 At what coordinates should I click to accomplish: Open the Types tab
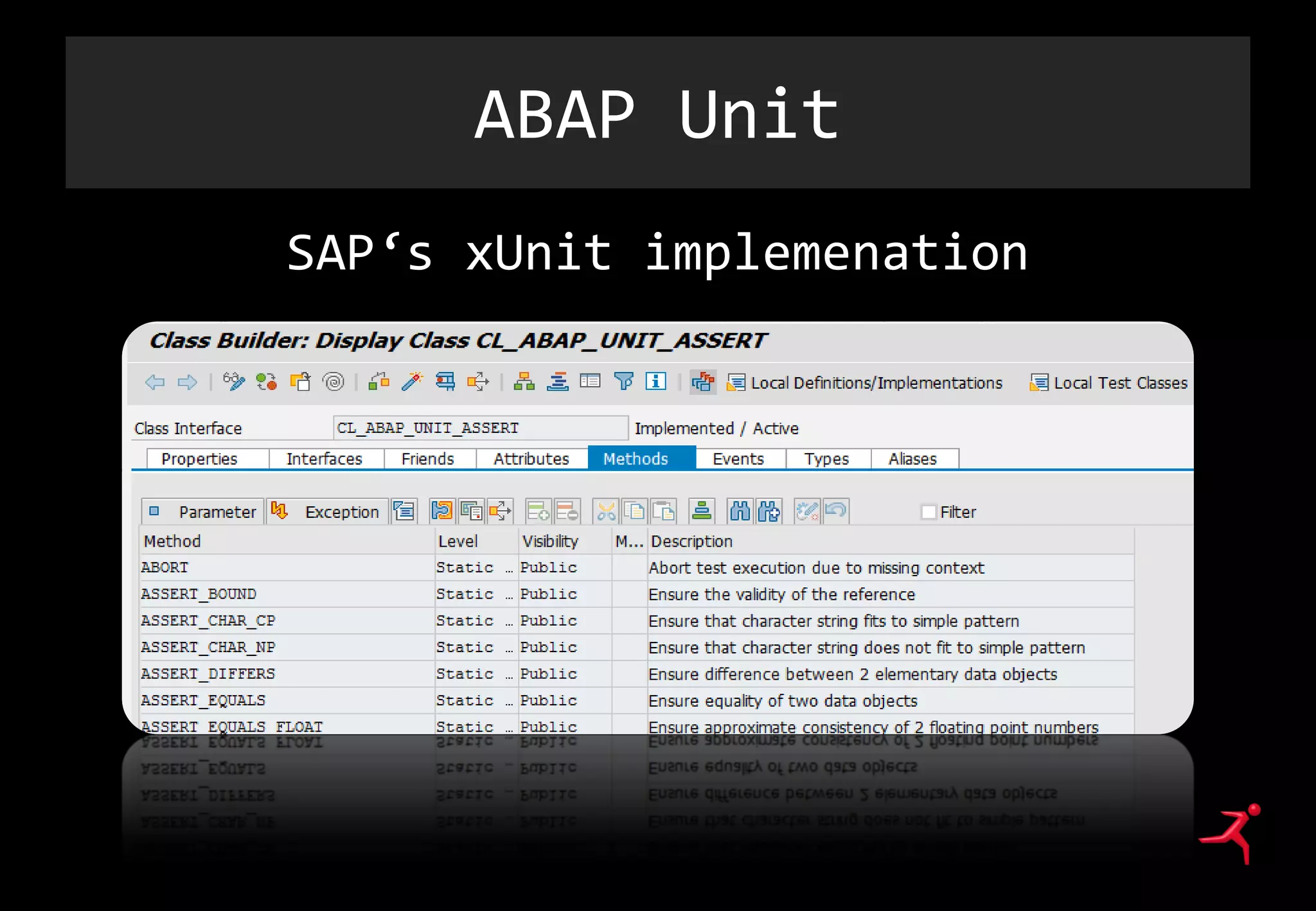828,459
